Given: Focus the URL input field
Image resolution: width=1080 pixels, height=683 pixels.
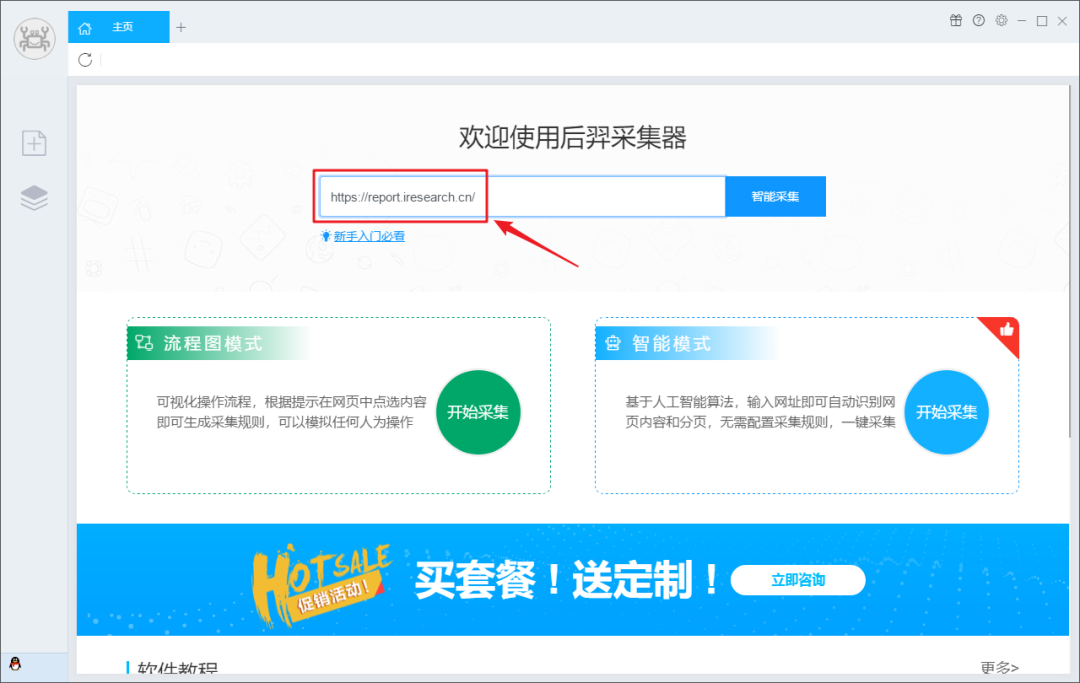Looking at the screenshot, I should 522,197.
